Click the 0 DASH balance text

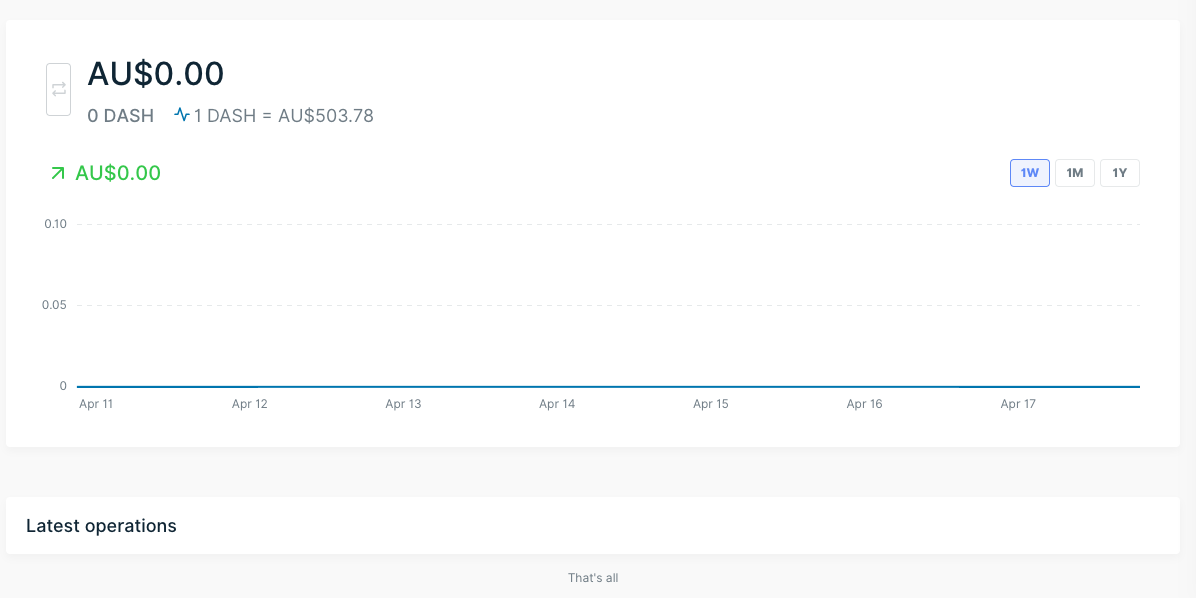(x=121, y=116)
